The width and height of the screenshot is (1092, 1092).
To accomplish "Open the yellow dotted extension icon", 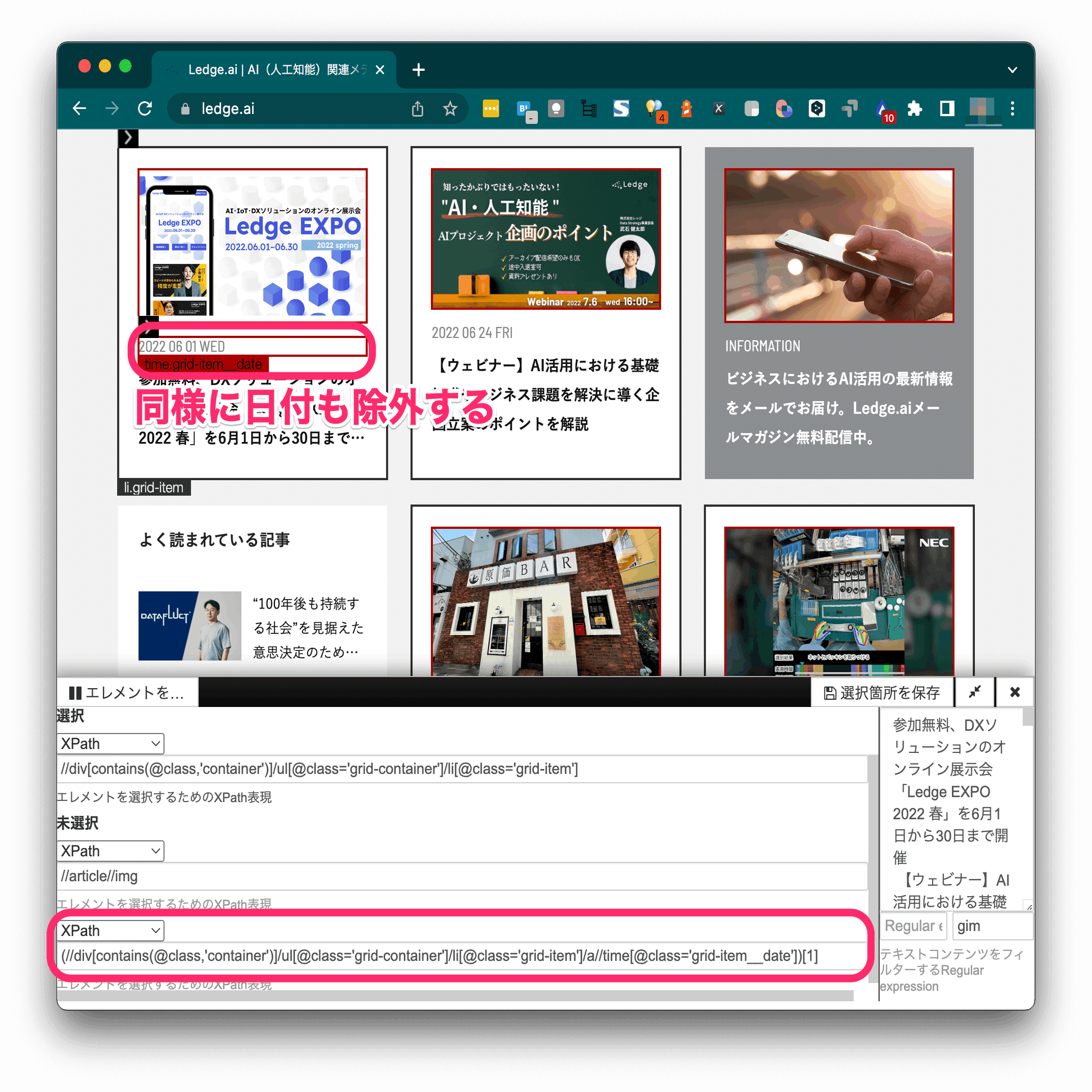I will (x=491, y=108).
